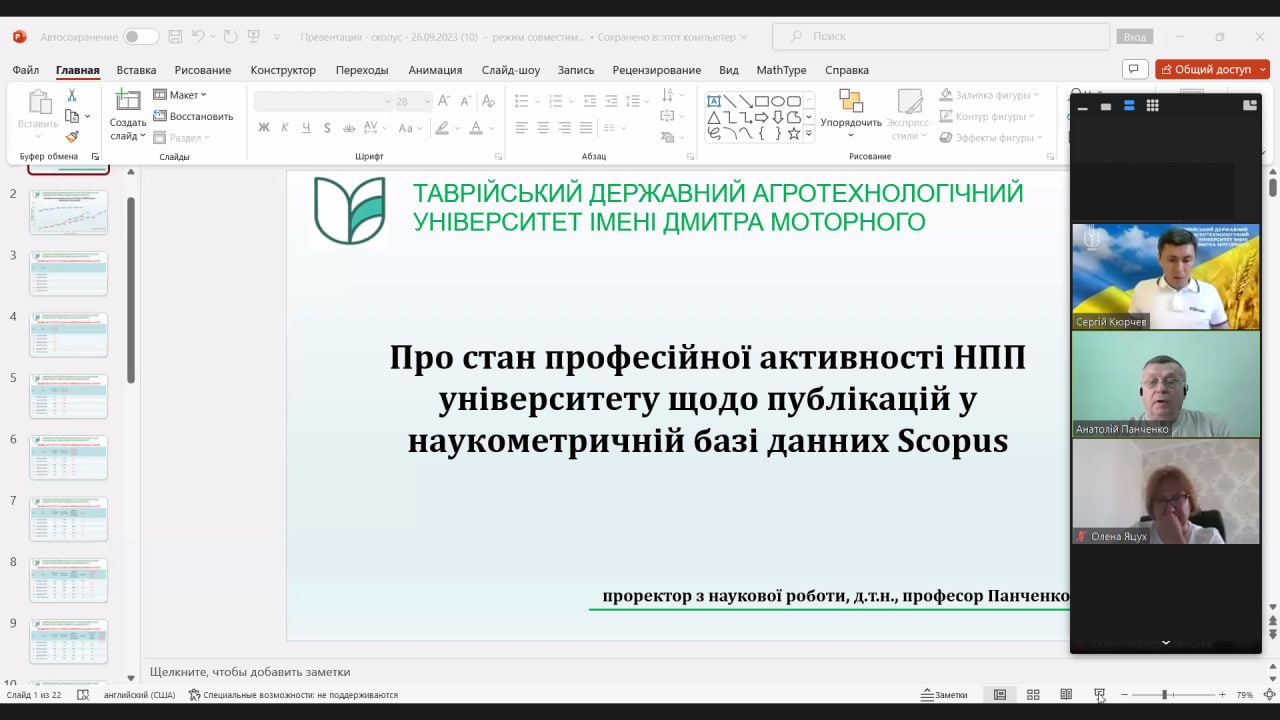Click the Восстановить reset button

(193, 116)
